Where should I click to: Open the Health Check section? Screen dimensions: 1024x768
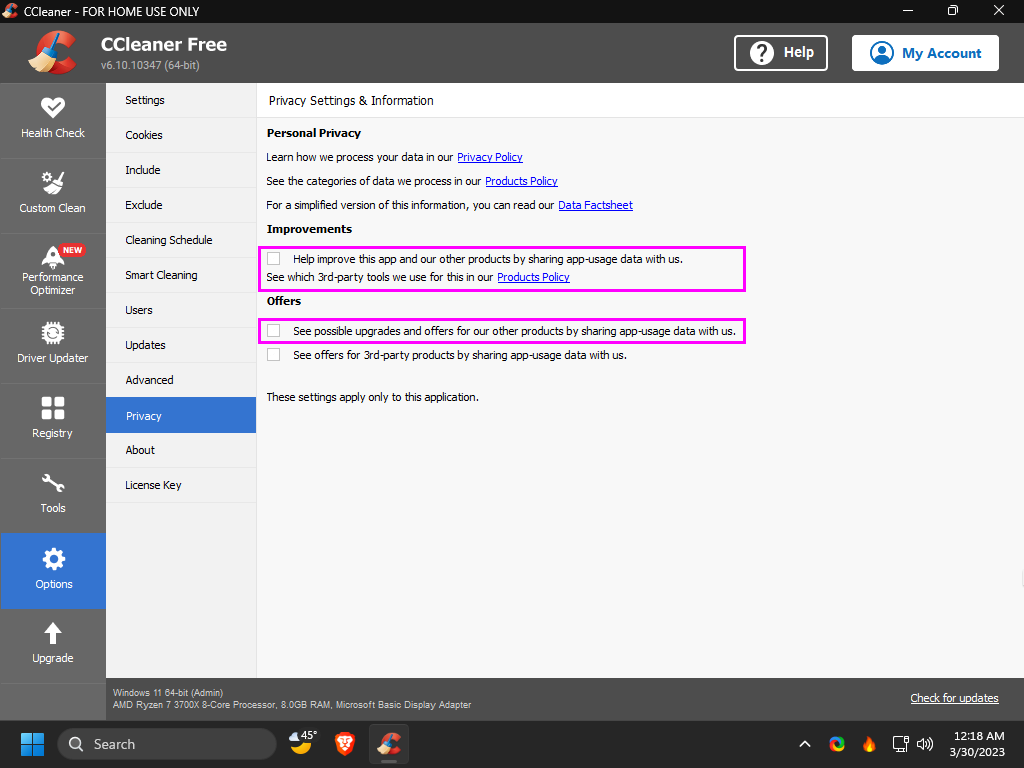52,120
